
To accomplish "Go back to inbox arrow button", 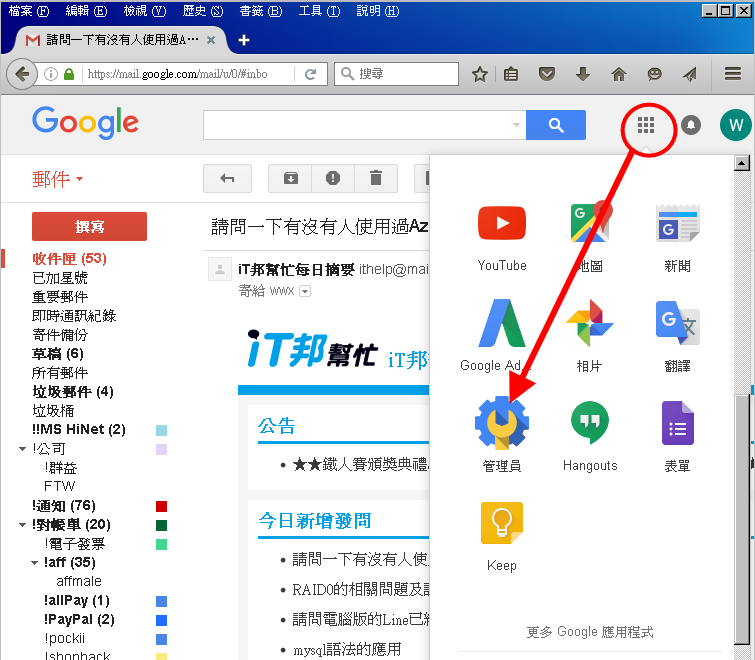I will (x=227, y=179).
